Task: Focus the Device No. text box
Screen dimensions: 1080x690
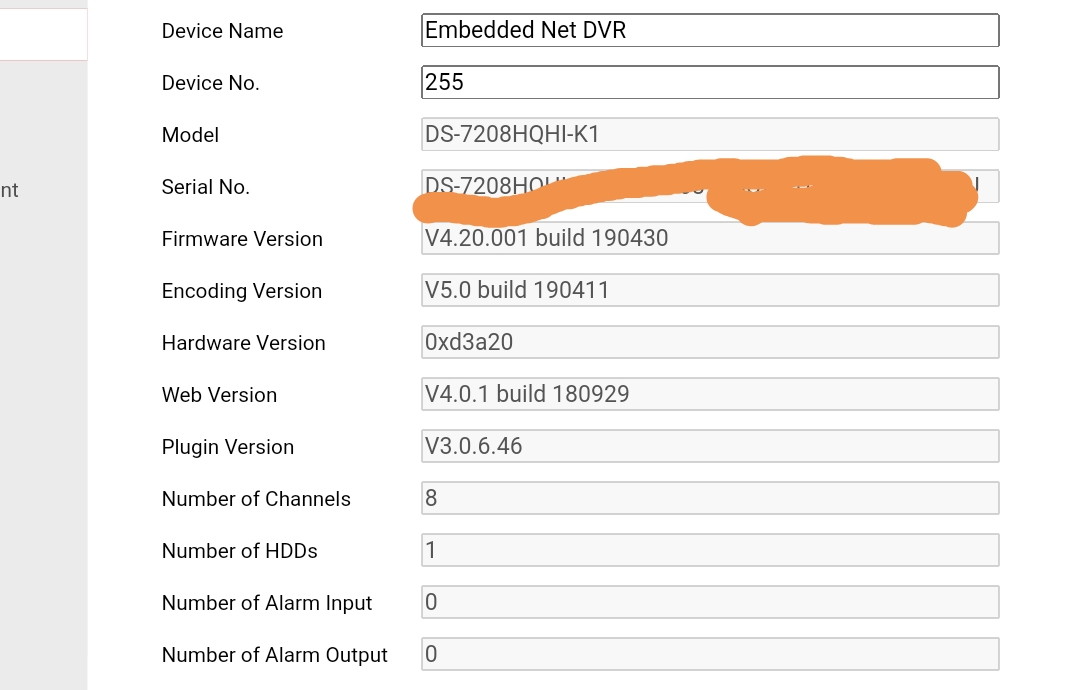Action: tap(710, 82)
